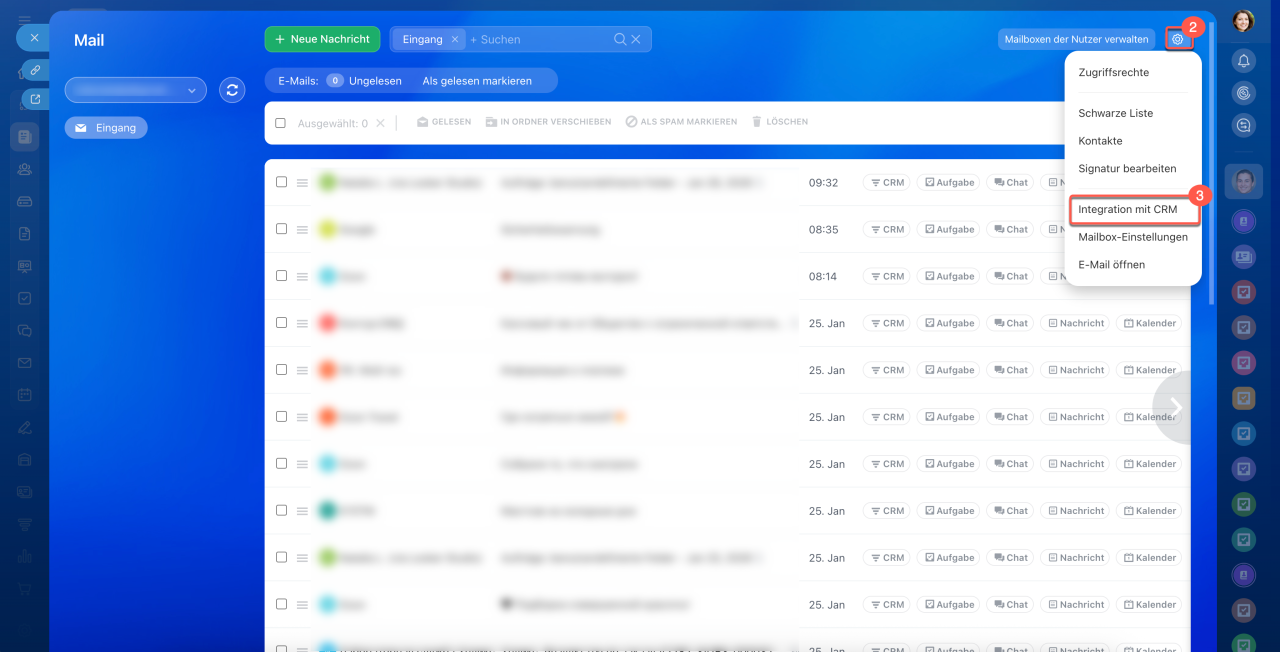Click the Neue Nachricht button
Image resolution: width=1280 pixels, height=652 pixels.
point(322,39)
